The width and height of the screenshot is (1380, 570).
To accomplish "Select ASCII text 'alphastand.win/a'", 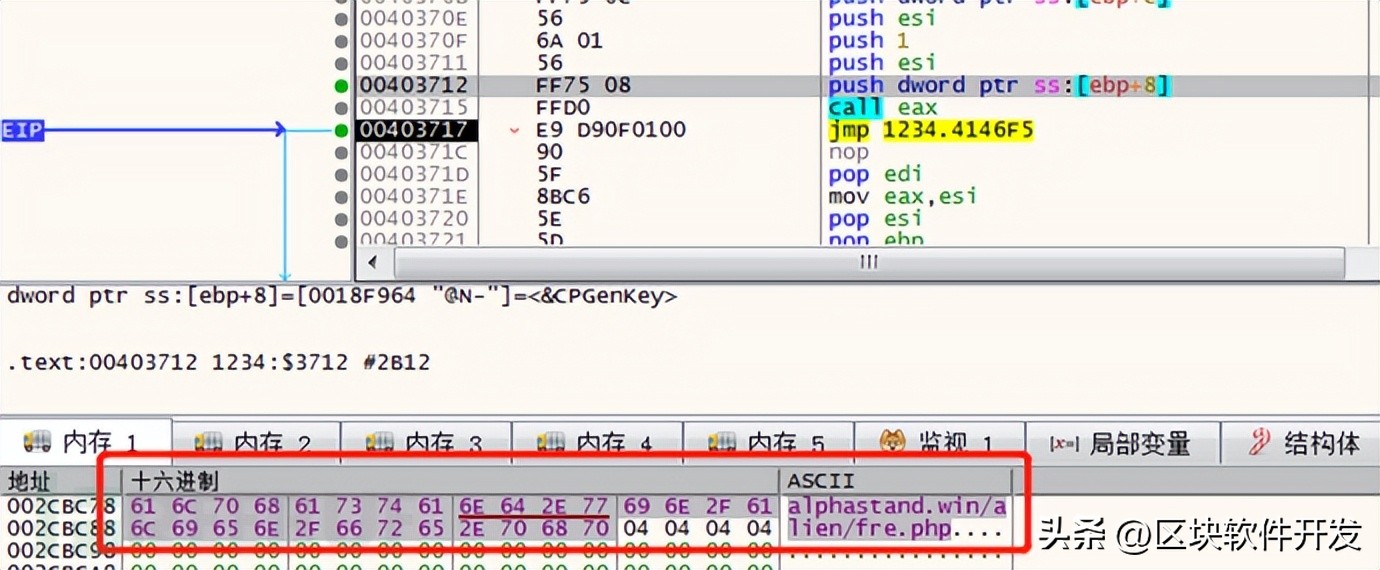I will (895, 506).
